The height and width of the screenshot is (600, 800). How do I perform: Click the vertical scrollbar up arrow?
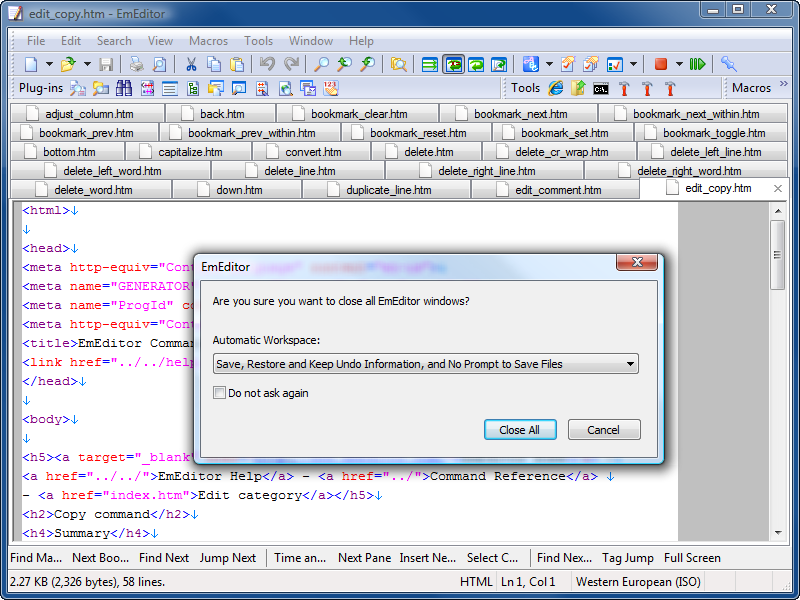coord(778,211)
